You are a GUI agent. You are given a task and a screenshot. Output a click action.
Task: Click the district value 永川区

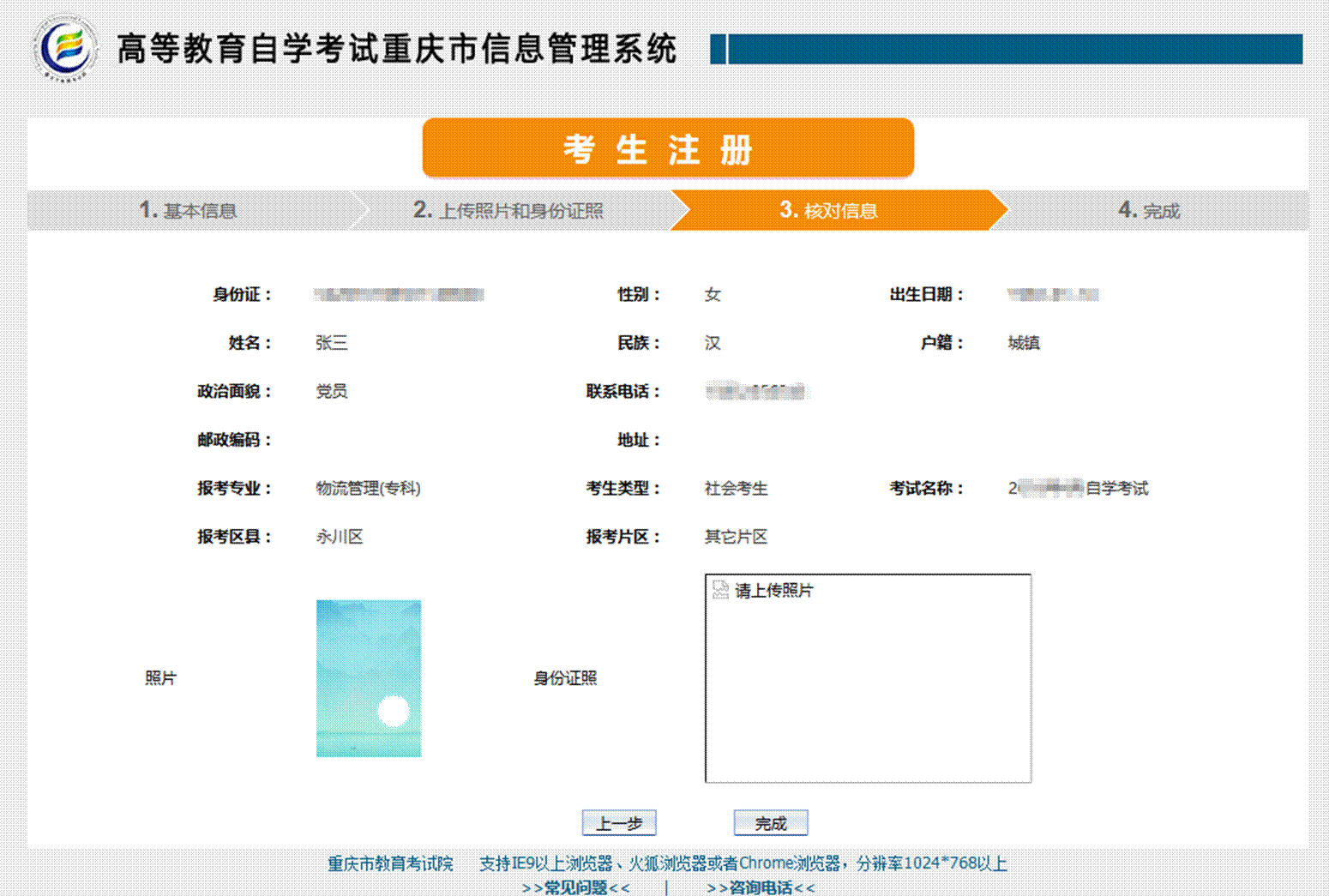340,537
